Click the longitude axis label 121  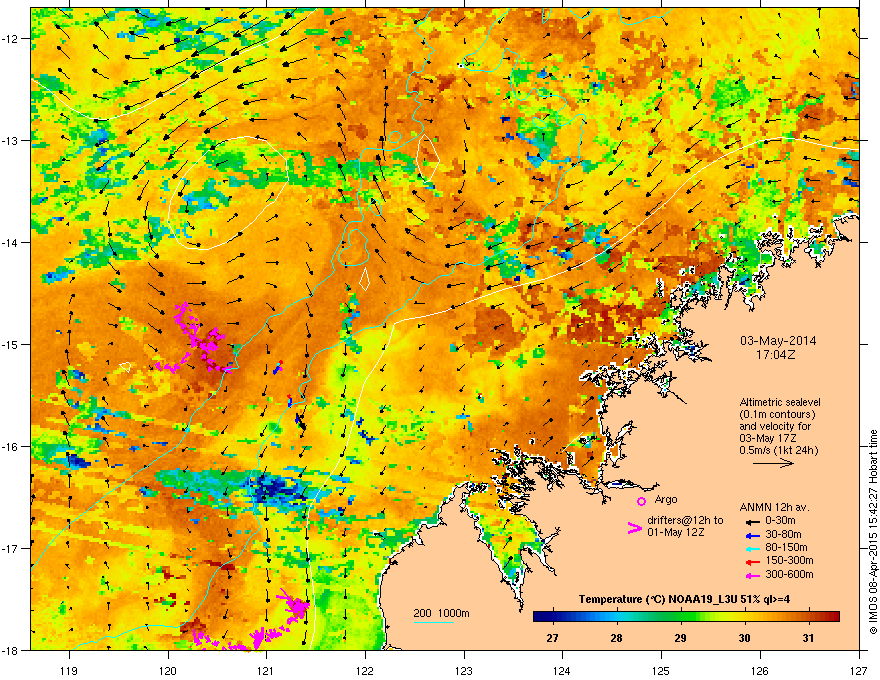point(266,670)
